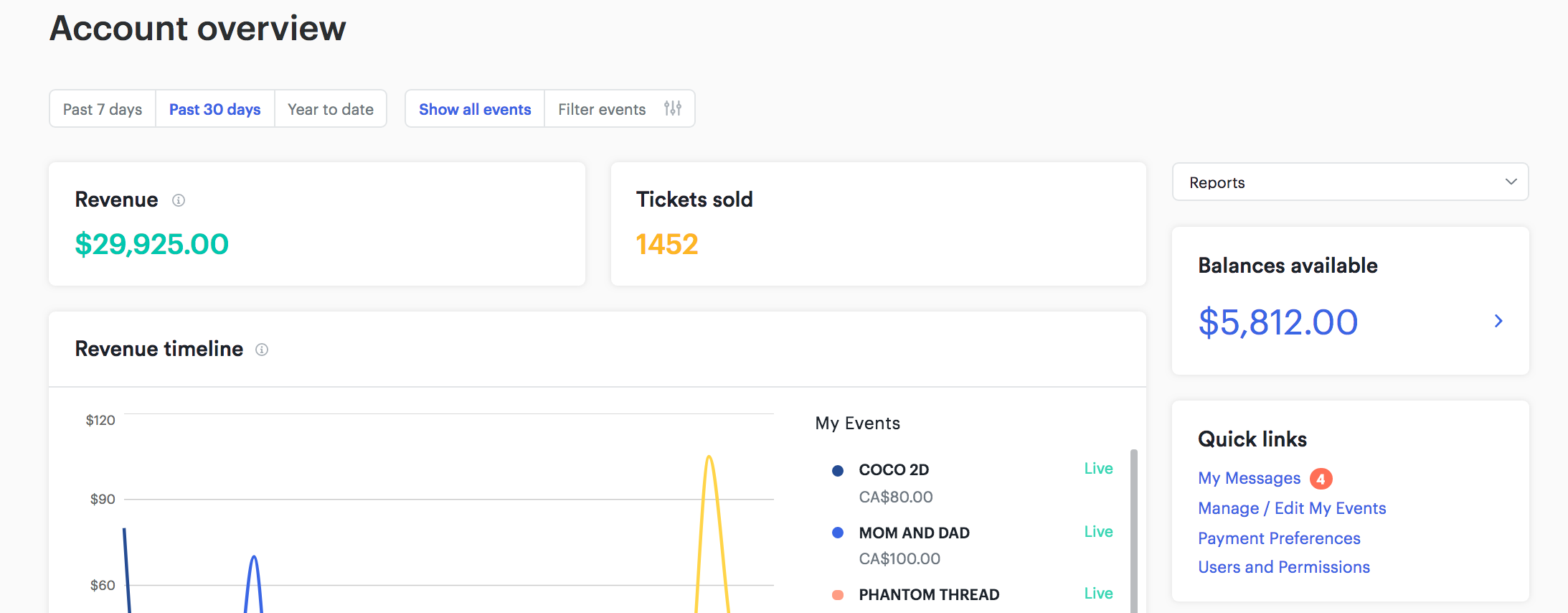Click the PHANTOM THREAD orange legend dot
1568x613 pixels.
837,595
